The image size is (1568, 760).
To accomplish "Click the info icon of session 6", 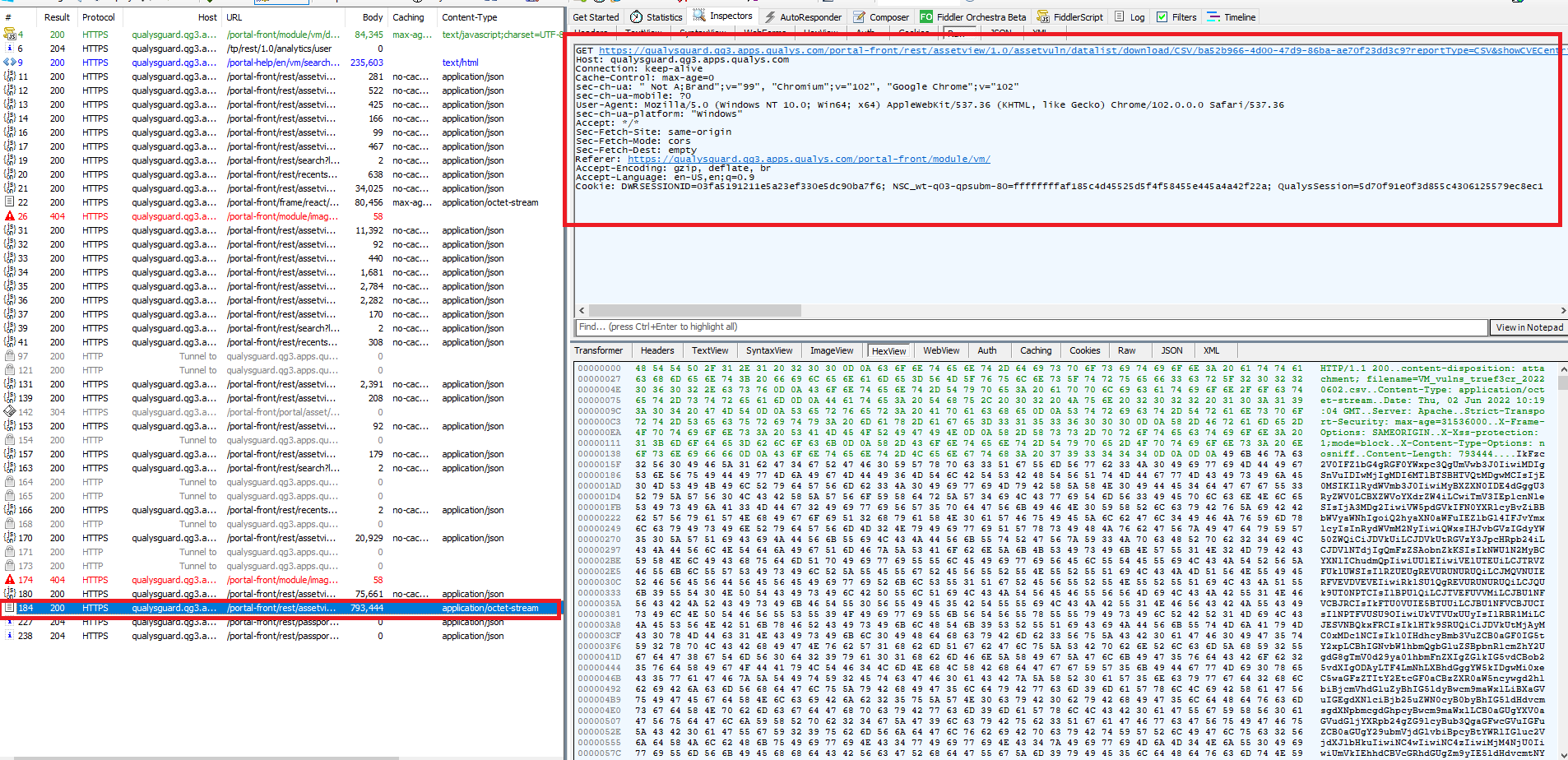I will (x=10, y=49).
